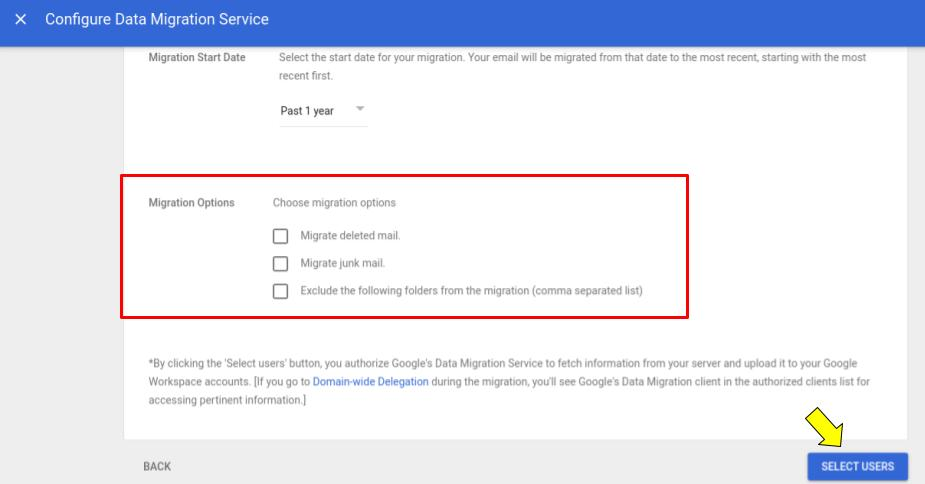Click the 'Choose migration options' text
This screenshot has width=925, height=484.
tap(334, 202)
